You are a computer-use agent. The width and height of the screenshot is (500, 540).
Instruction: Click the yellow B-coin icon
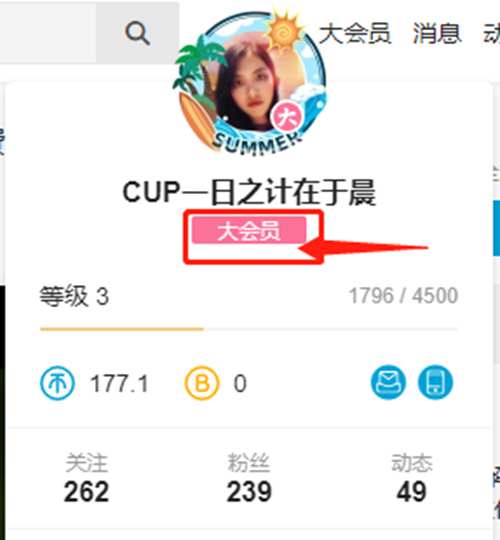(x=202, y=383)
